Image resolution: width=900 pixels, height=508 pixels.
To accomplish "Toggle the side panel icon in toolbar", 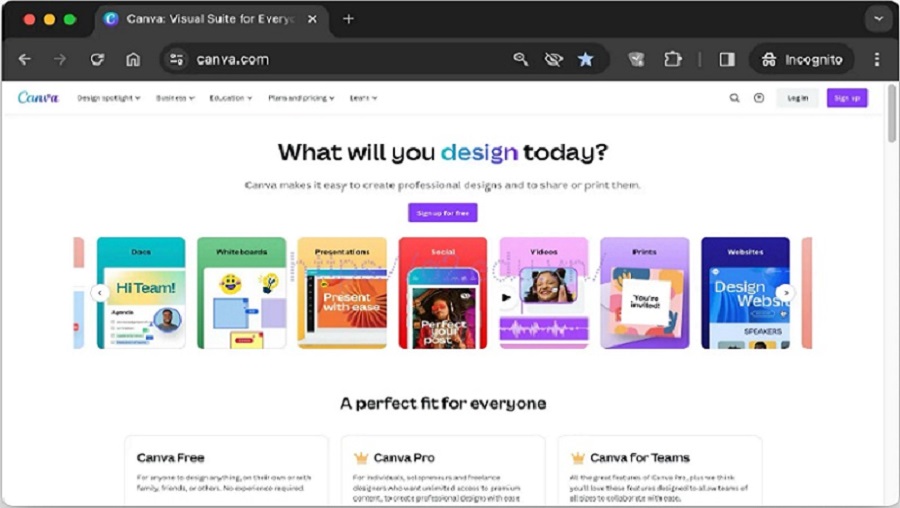I will point(727,59).
